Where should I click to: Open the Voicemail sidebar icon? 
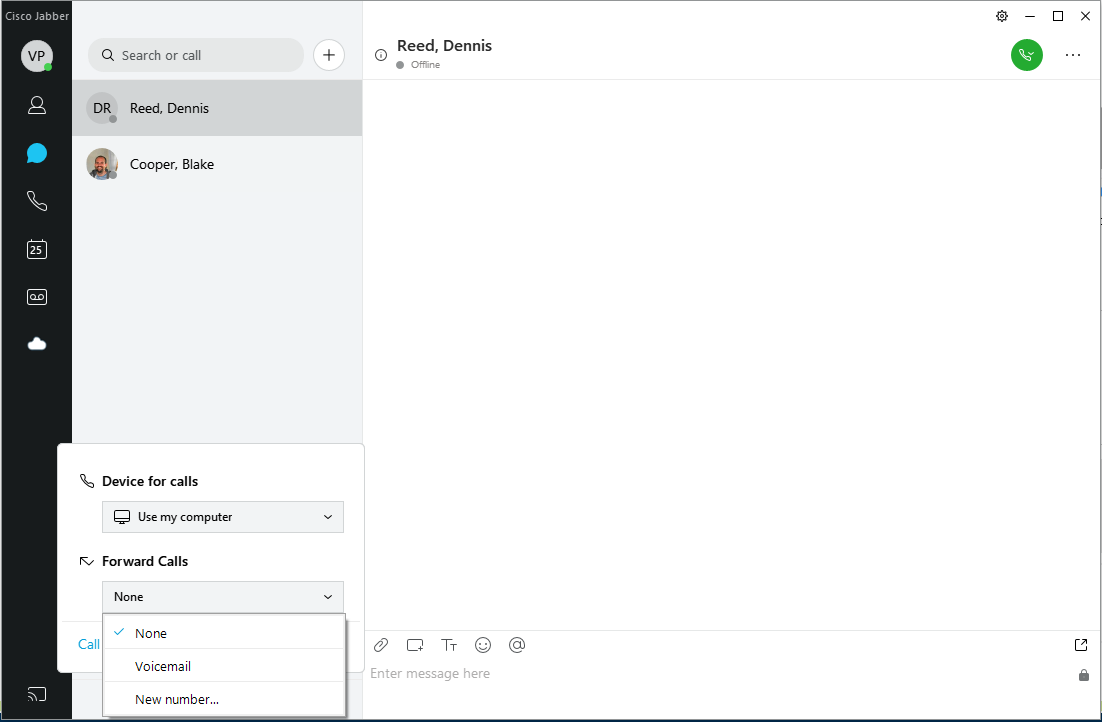37,296
